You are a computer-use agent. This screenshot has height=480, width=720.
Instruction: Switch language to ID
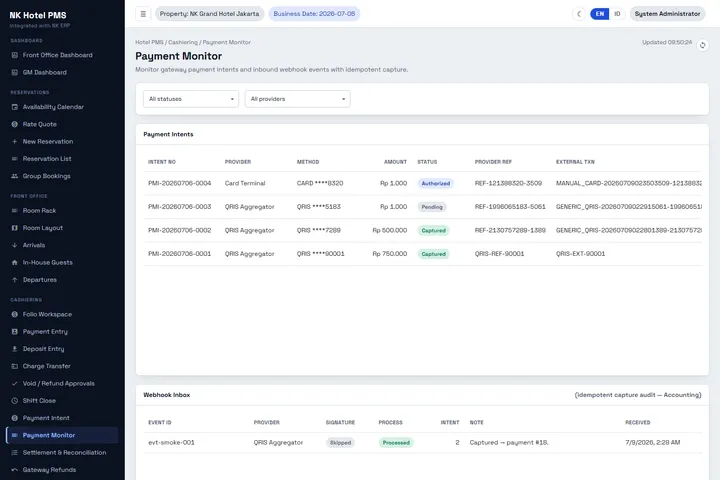[617, 14]
